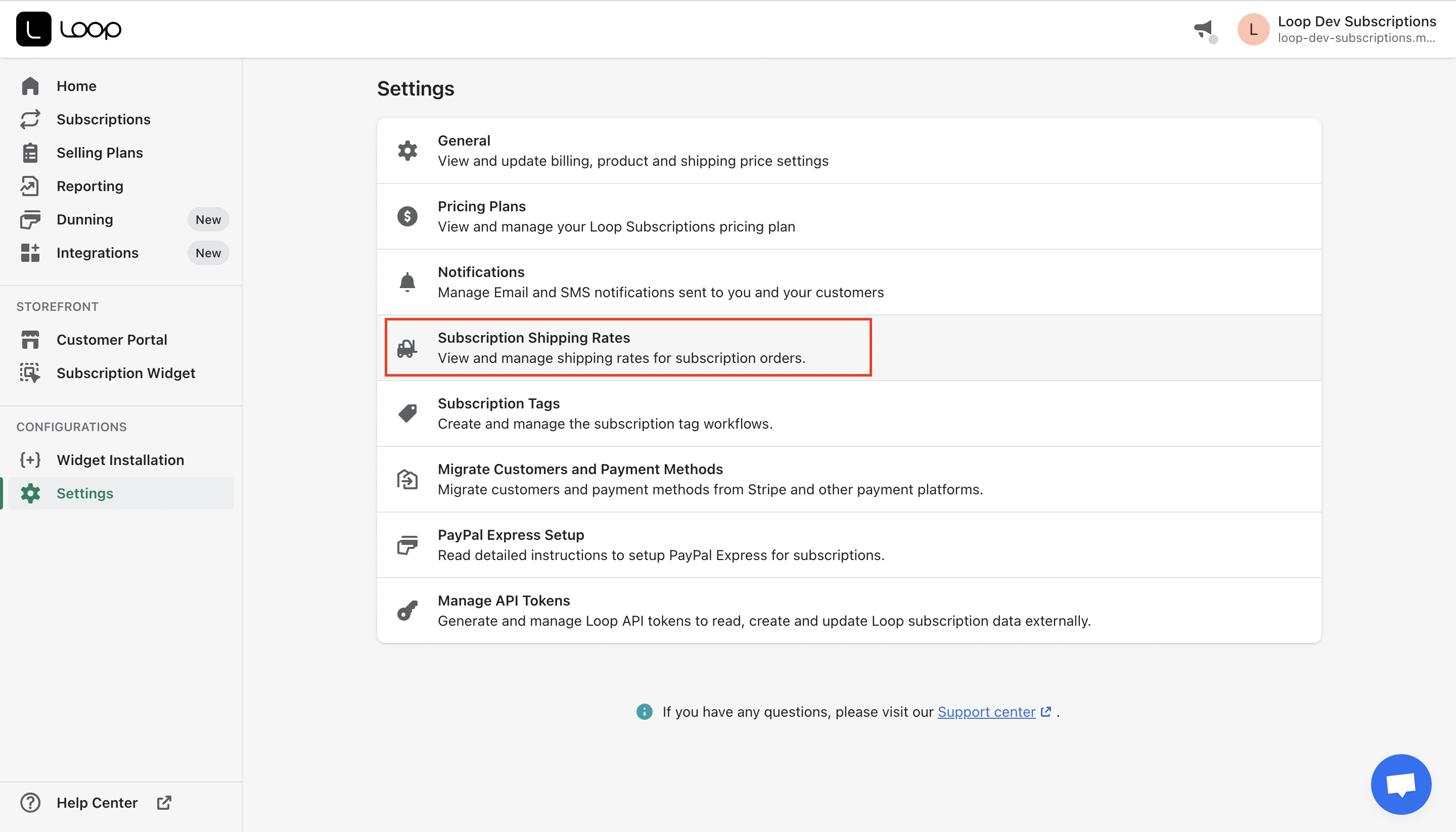Click the Loop Dev Subscriptions account name
The height and width of the screenshot is (832, 1456).
1356,21
